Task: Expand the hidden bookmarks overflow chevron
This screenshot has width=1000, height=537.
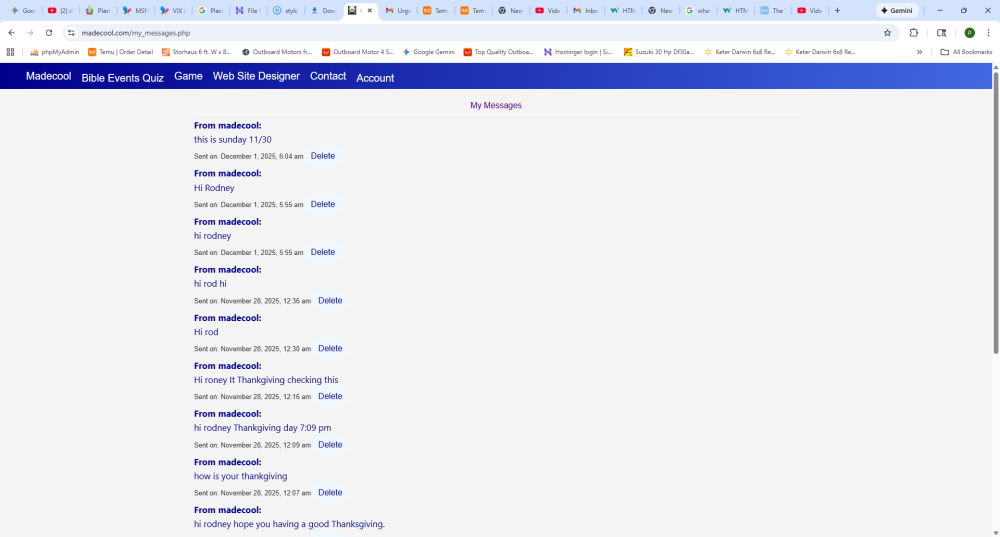Action: [919, 52]
